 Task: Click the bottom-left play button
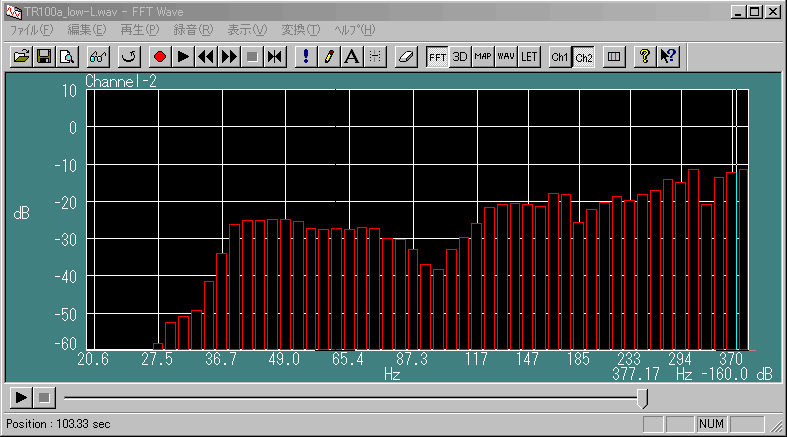19,398
